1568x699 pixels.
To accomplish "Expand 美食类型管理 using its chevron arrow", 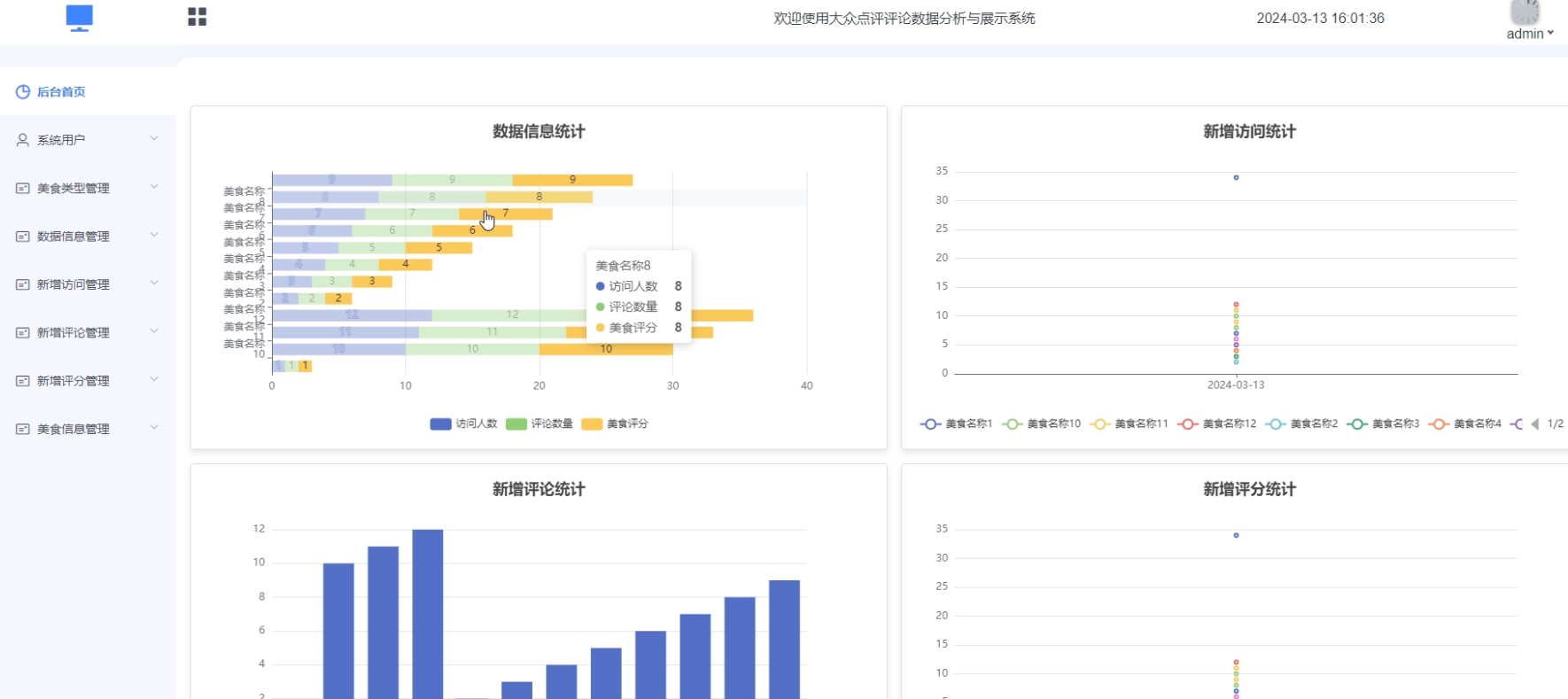I will tap(154, 186).
